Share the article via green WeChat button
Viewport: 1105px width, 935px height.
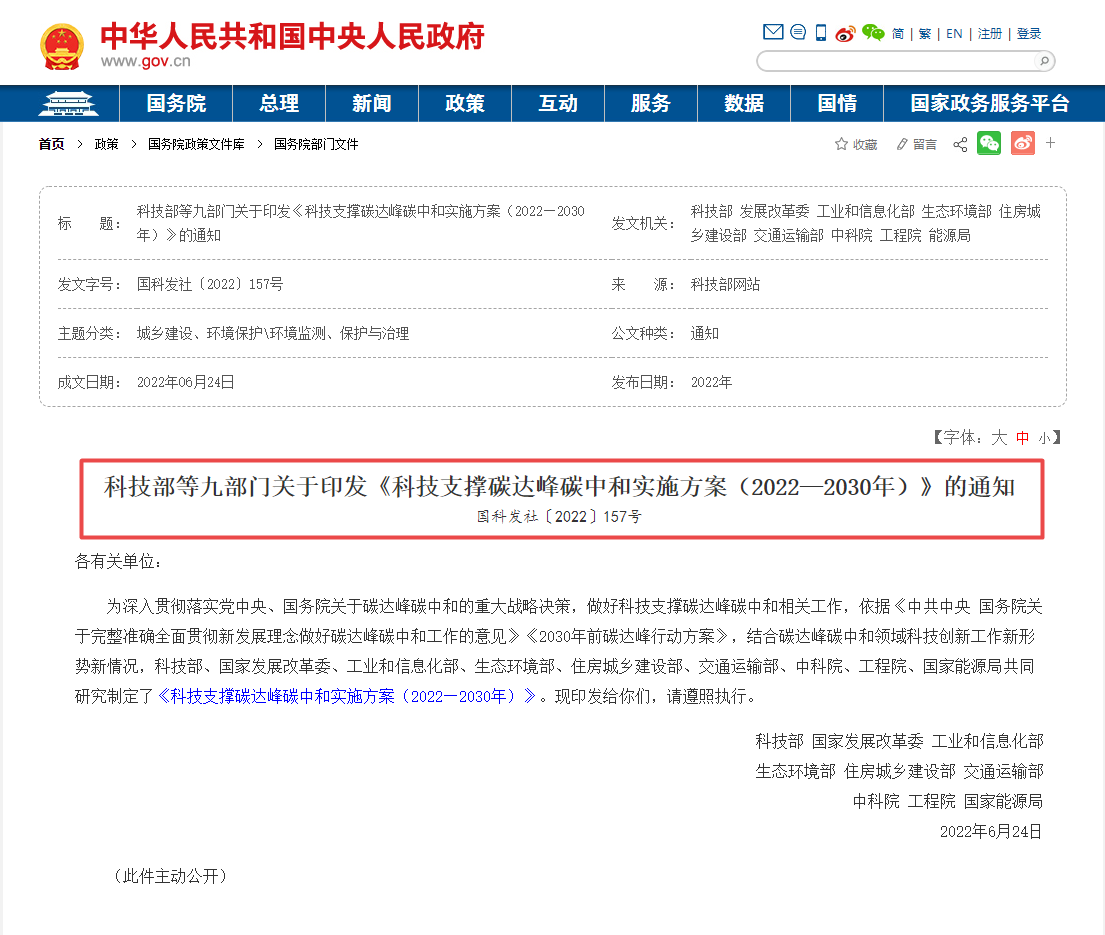(989, 143)
